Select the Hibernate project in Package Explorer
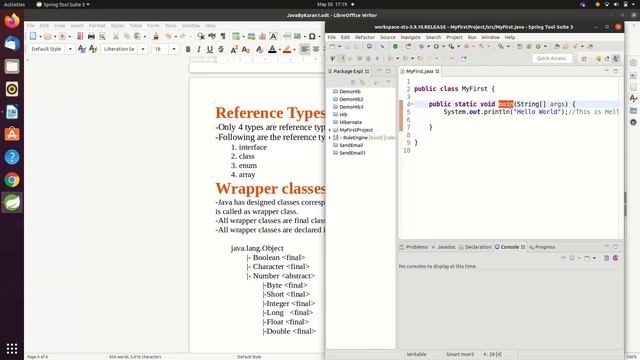640x360 pixels. pos(350,122)
